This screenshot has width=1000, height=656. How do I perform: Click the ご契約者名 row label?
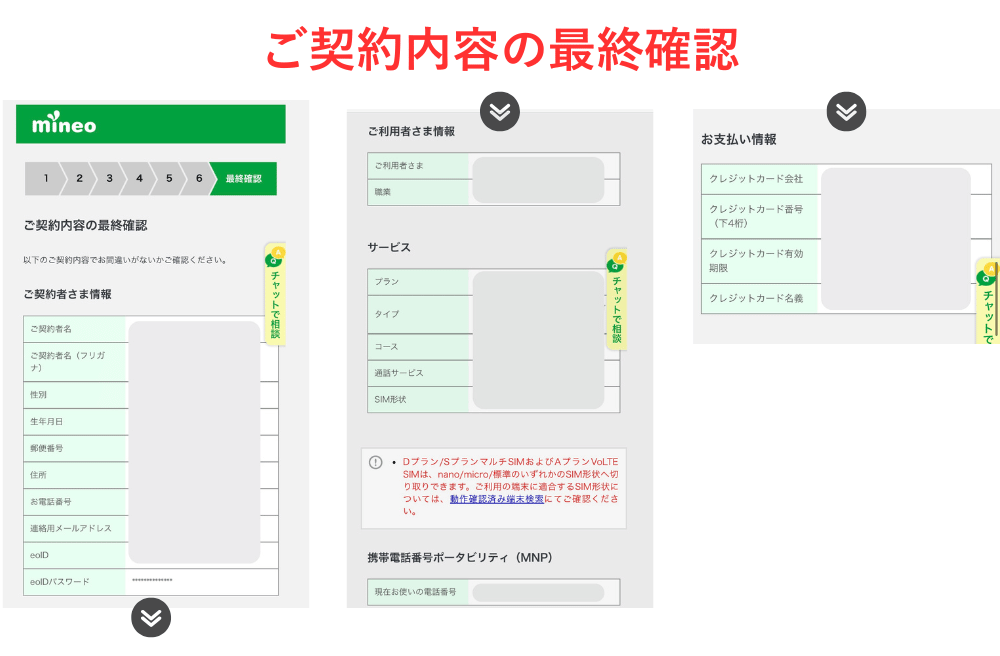click(x=51, y=329)
